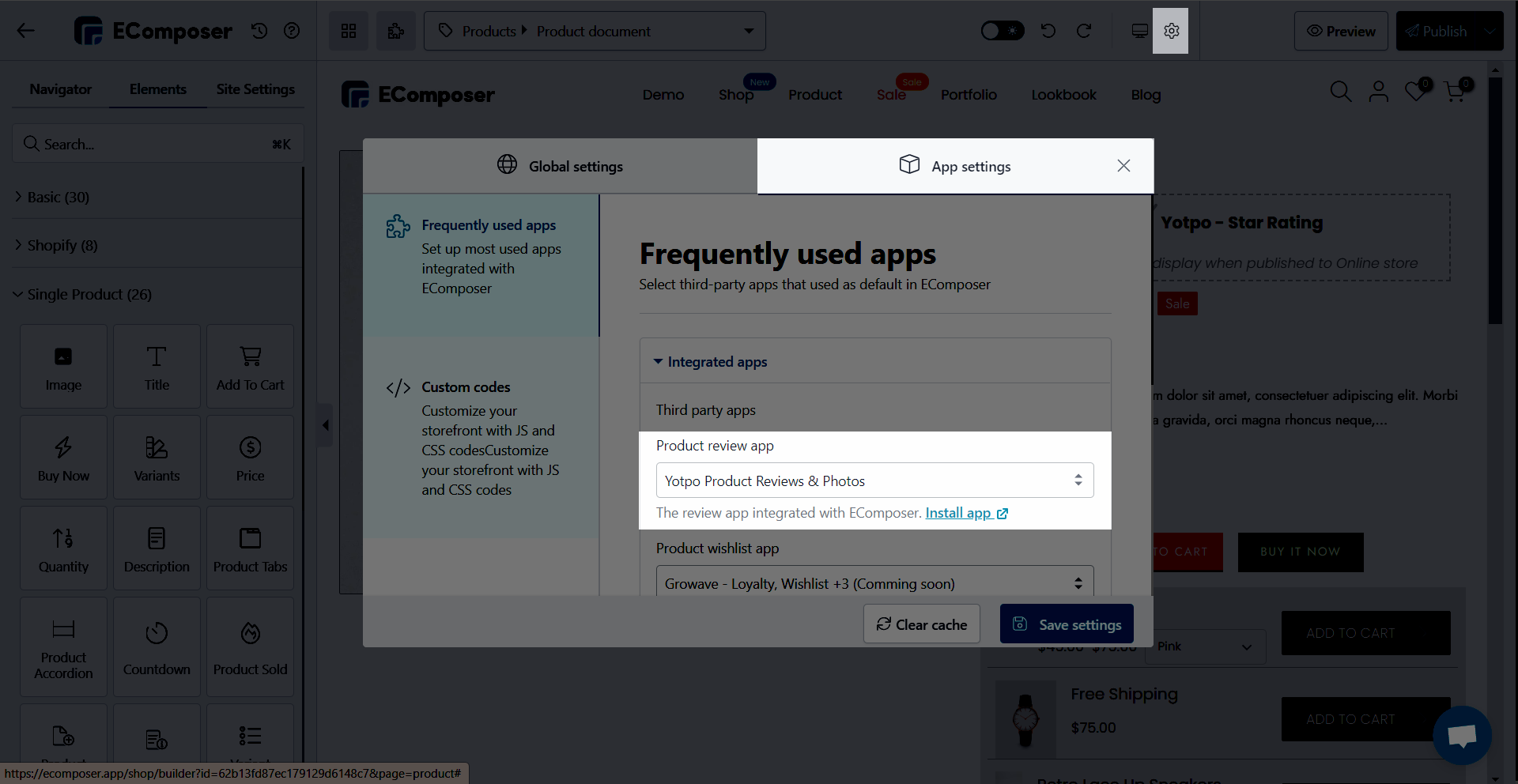Viewport: 1518px width, 784px height.
Task: Click the Install app link
Action: [966, 513]
